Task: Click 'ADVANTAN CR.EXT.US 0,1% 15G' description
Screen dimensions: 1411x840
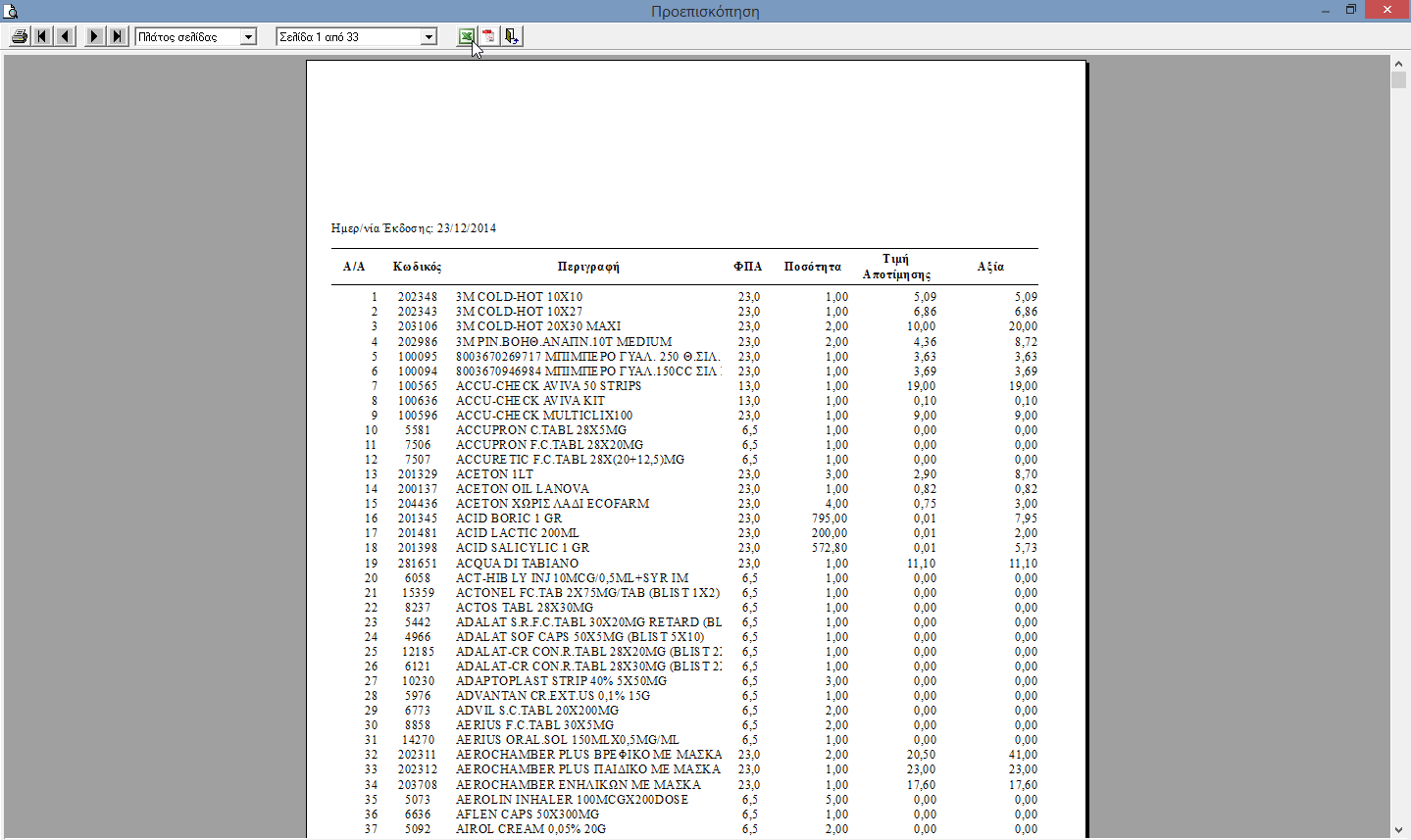Action: click(553, 696)
